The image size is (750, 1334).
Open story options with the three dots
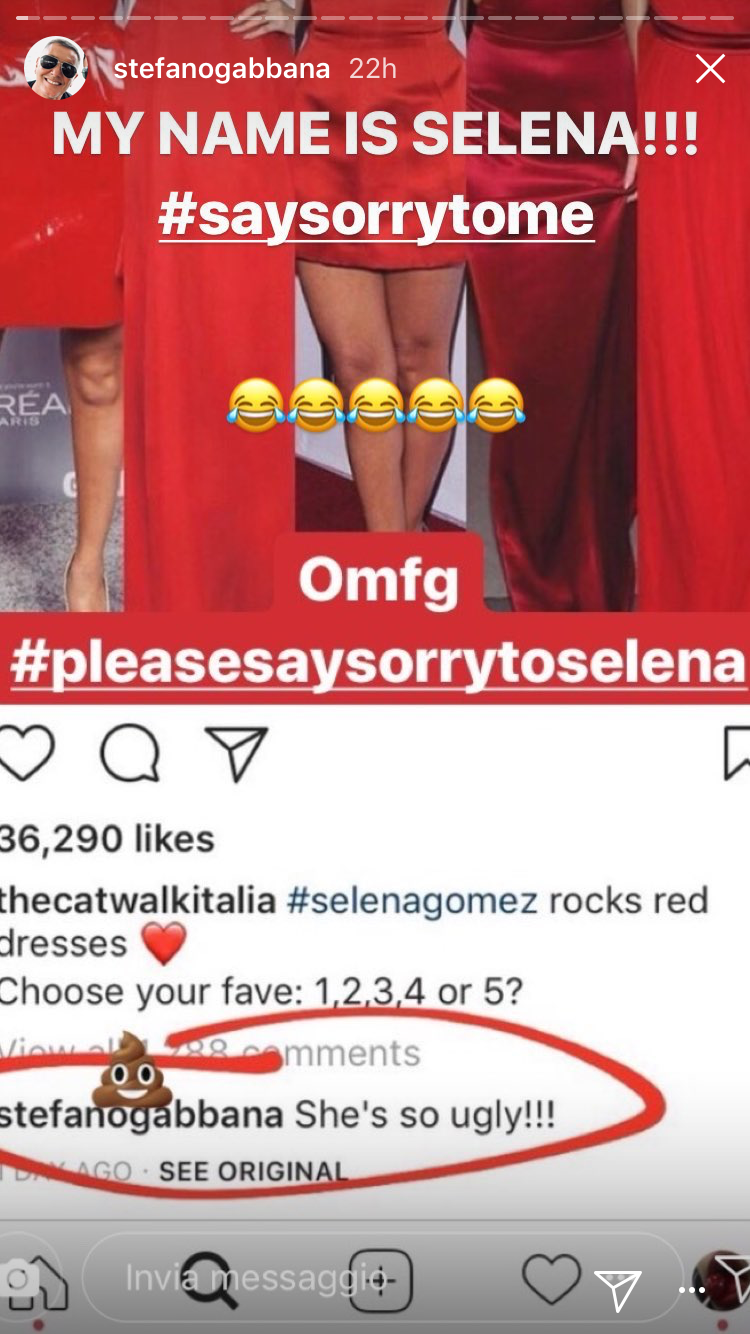692,1289
